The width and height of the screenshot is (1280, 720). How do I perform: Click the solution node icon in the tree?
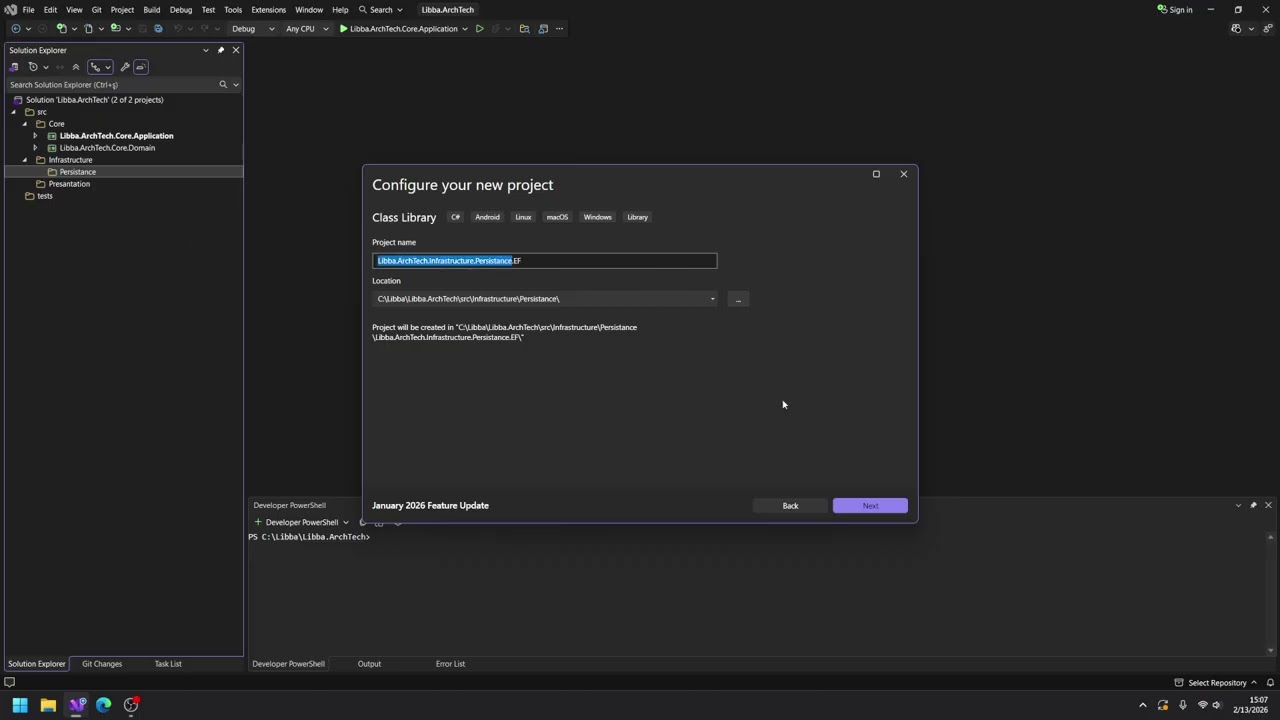pos(18,100)
